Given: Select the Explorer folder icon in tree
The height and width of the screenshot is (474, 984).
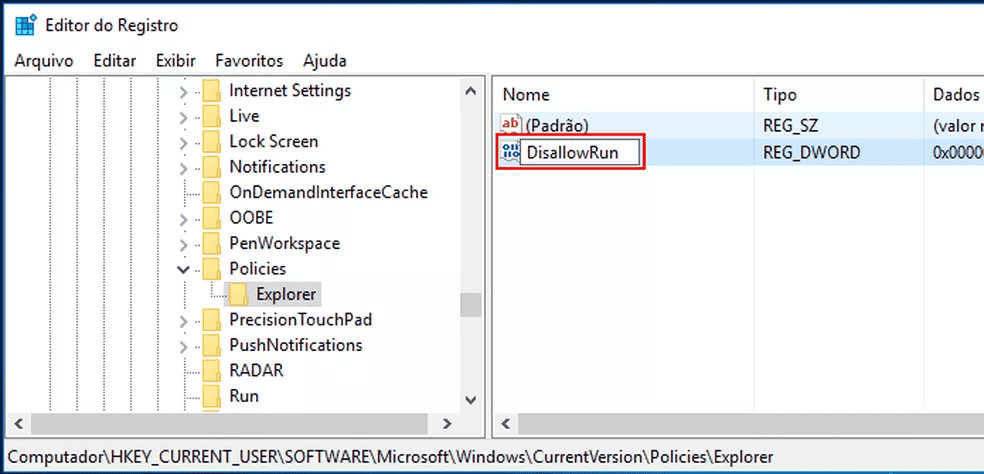Looking at the screenshot, I should pyautogui.click(x=238, y=294).
